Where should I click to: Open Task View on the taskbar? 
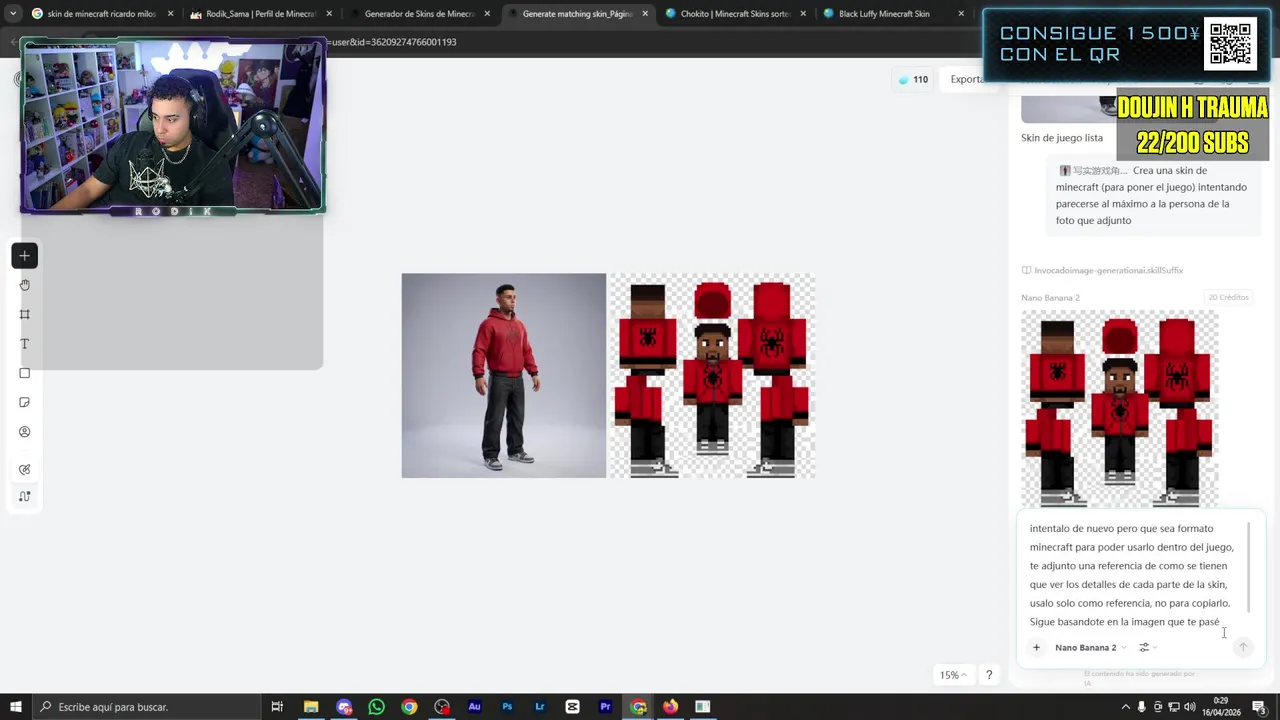click(278, 707)
